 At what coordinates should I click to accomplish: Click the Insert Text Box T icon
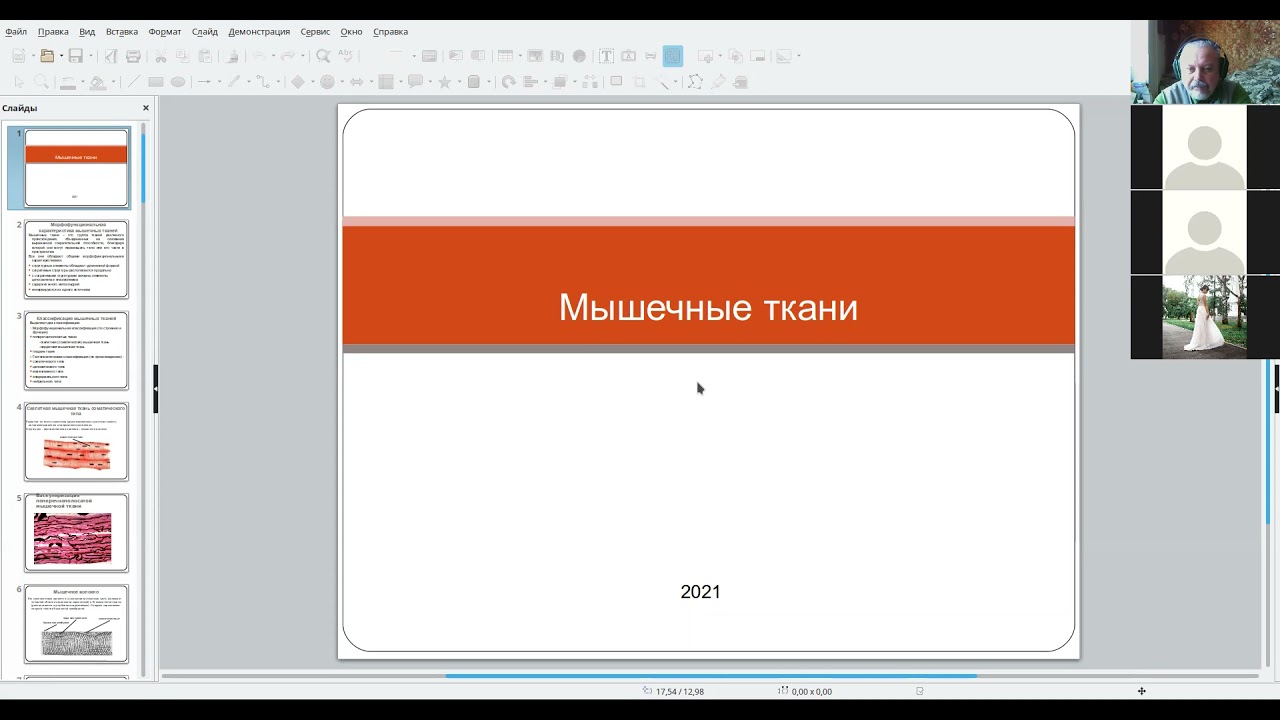tap(606, 56)
